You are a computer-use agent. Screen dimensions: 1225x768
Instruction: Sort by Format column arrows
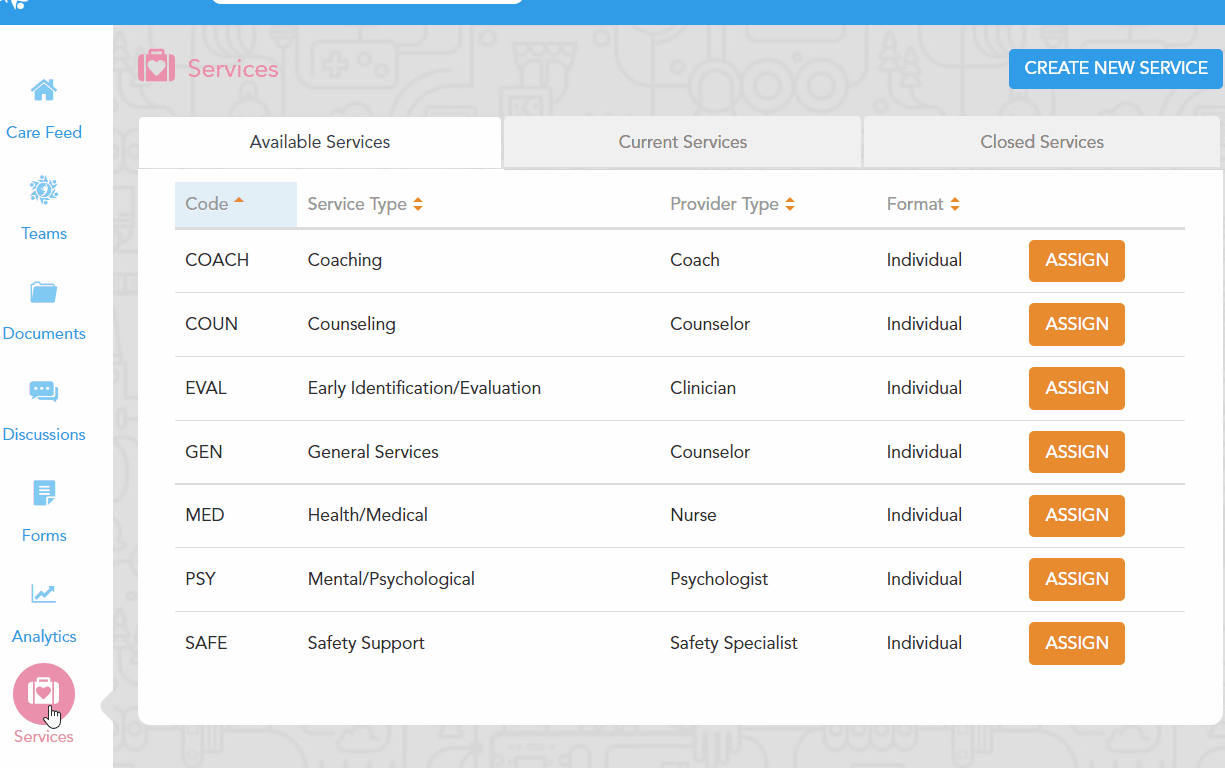pyautogui.click(x=955, y=204)
